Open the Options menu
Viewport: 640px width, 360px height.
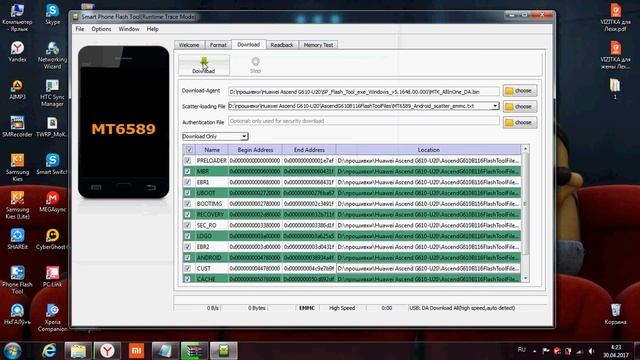tap(101, 29)
